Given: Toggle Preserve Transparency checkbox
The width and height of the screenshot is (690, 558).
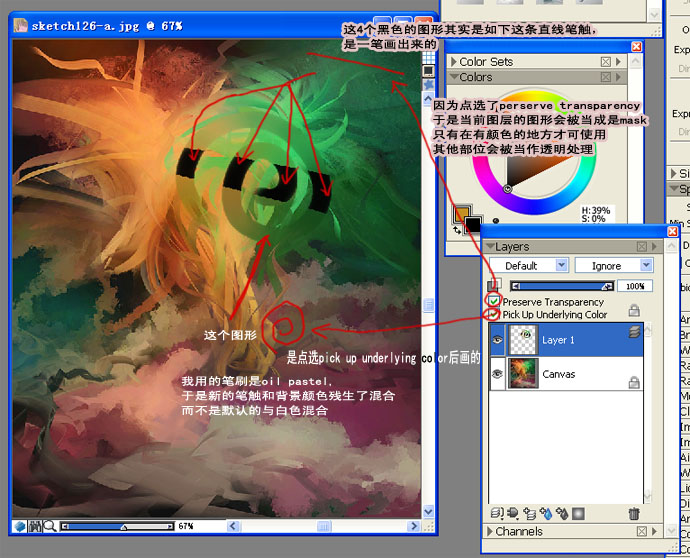Looking at the screenshot, I should pos(494,301).
